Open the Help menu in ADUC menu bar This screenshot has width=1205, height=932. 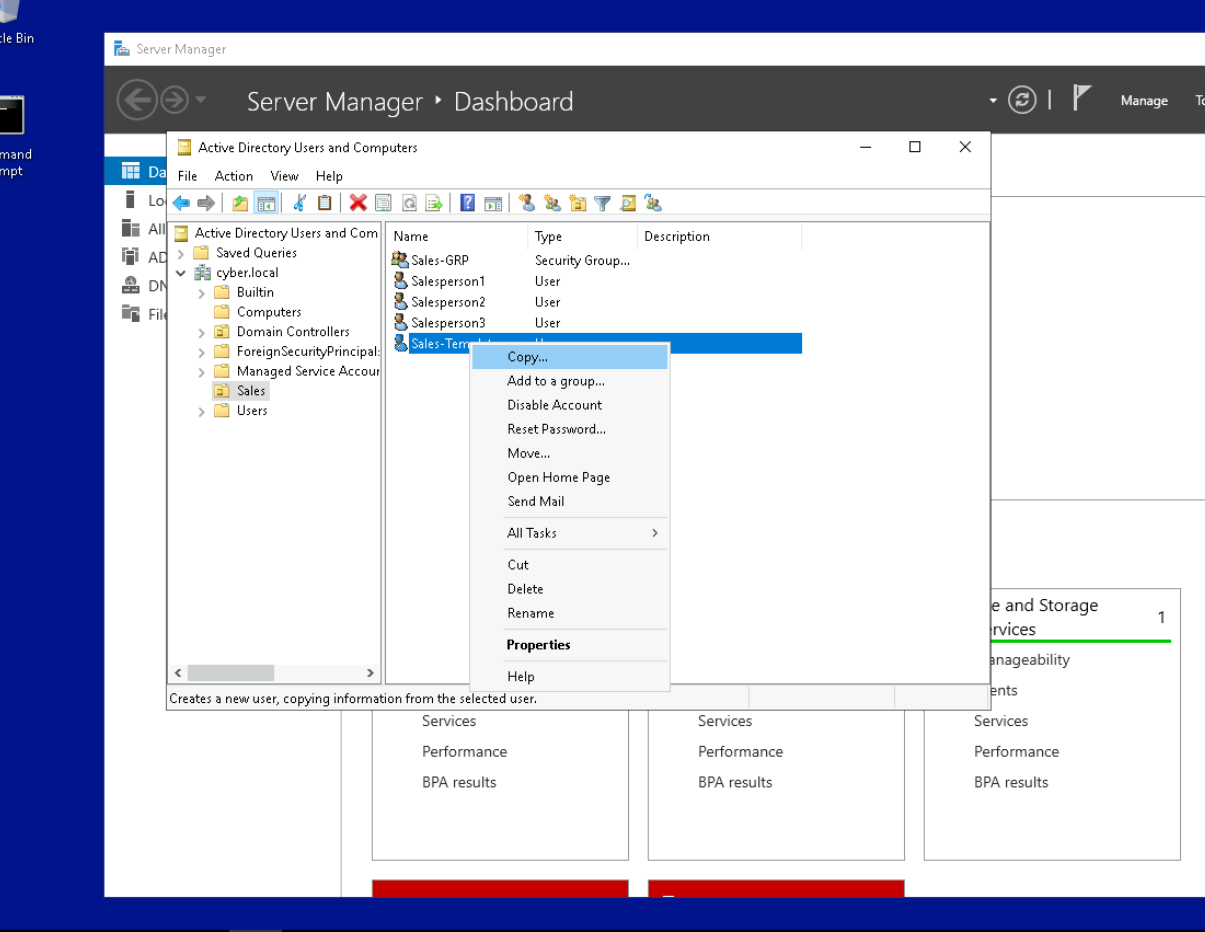(x=329, y=176)
